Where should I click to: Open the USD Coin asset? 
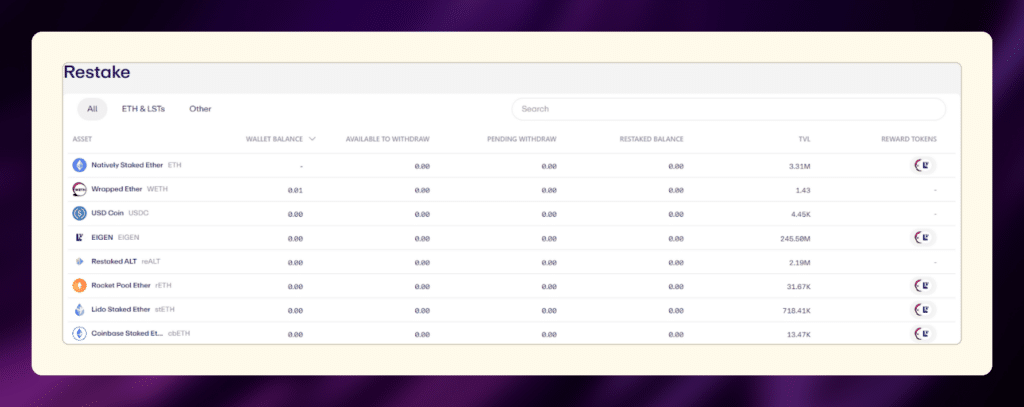coord(107,214)
